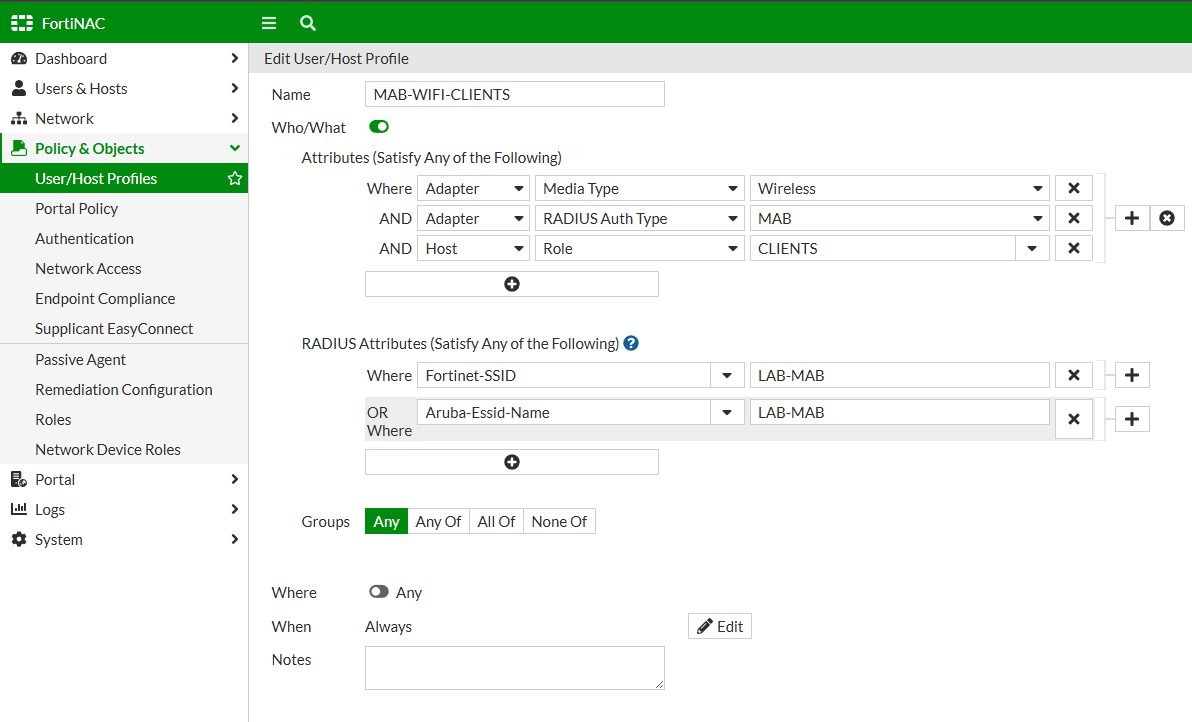1192x722 pixels.
Task: Open the RADIUS Auth Type dropdown
Action: [639, 219]
